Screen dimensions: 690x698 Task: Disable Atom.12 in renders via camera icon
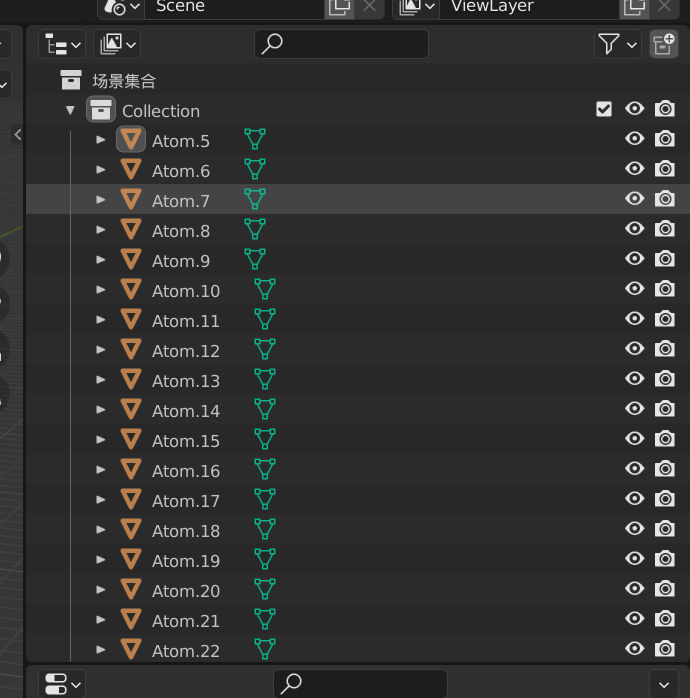[x=664, y=349]
